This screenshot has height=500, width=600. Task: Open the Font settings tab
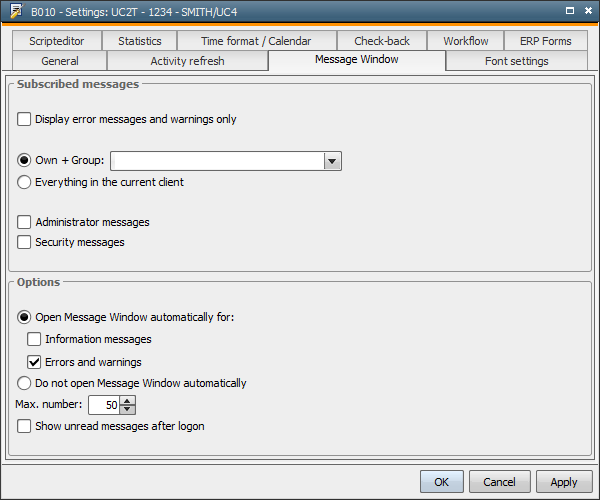tap(517, 61)
